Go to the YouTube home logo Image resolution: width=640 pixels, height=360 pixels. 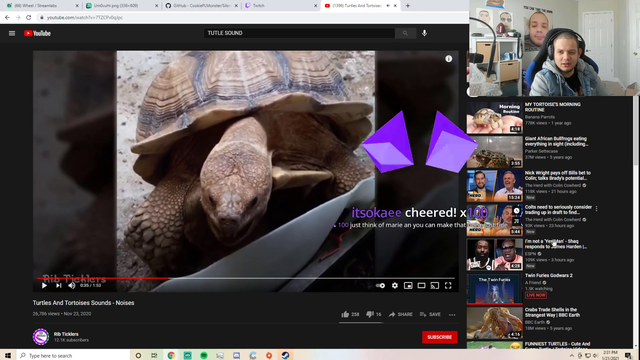pyautogui.click(x=37, y=33)
